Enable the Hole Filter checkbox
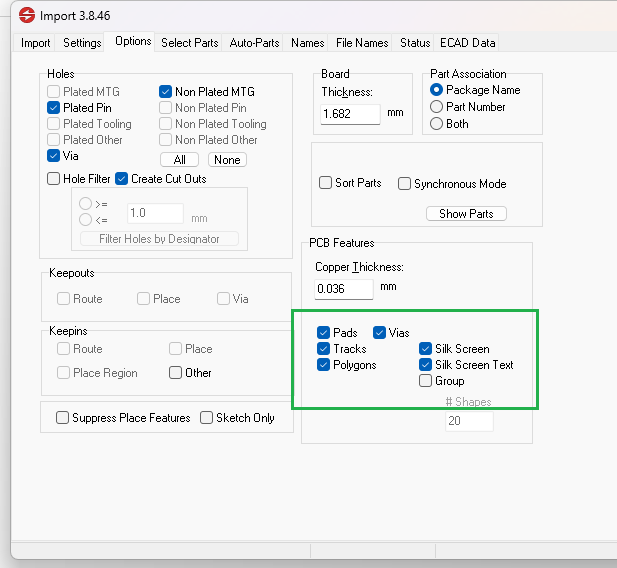Image resolution: width=617 pixels, height=568 pixels. tap(54, 179)
